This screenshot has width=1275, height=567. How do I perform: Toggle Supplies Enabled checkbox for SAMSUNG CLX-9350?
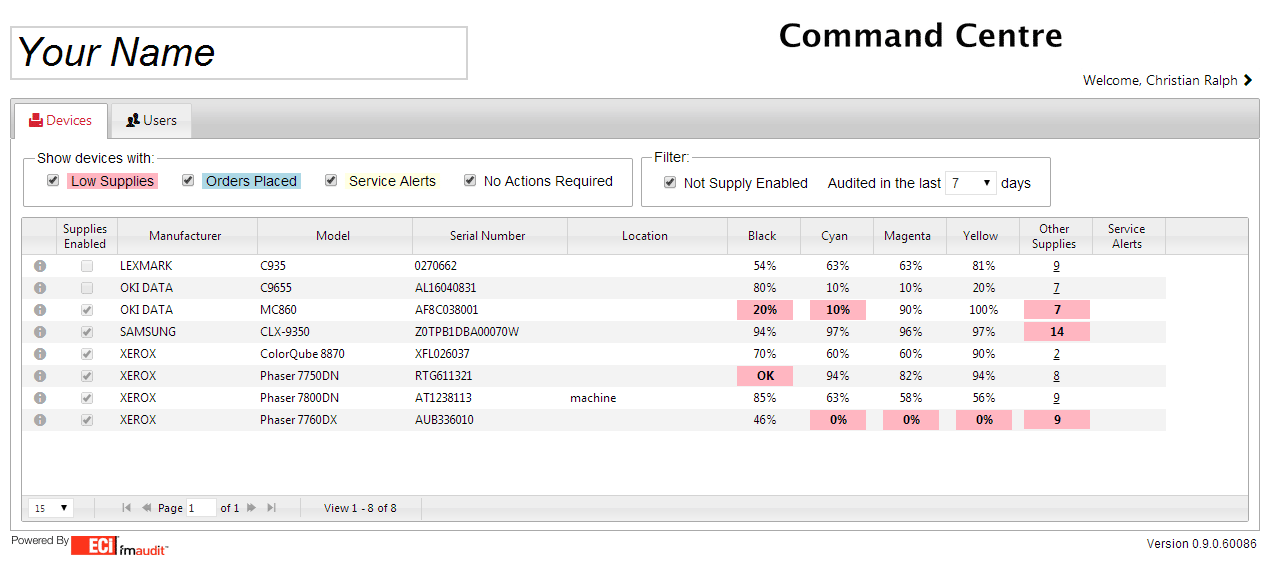tap(87, 332)
